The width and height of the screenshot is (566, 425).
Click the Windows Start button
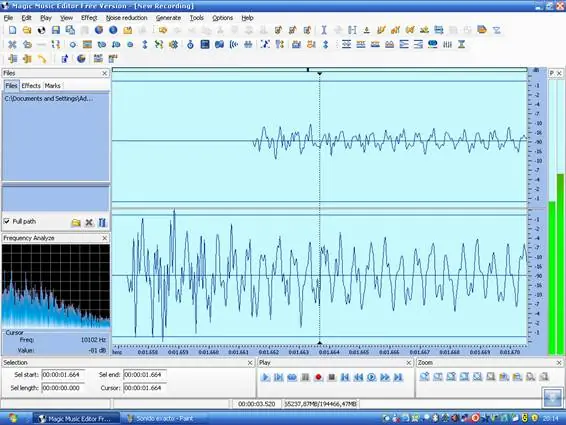pos(13,418)
